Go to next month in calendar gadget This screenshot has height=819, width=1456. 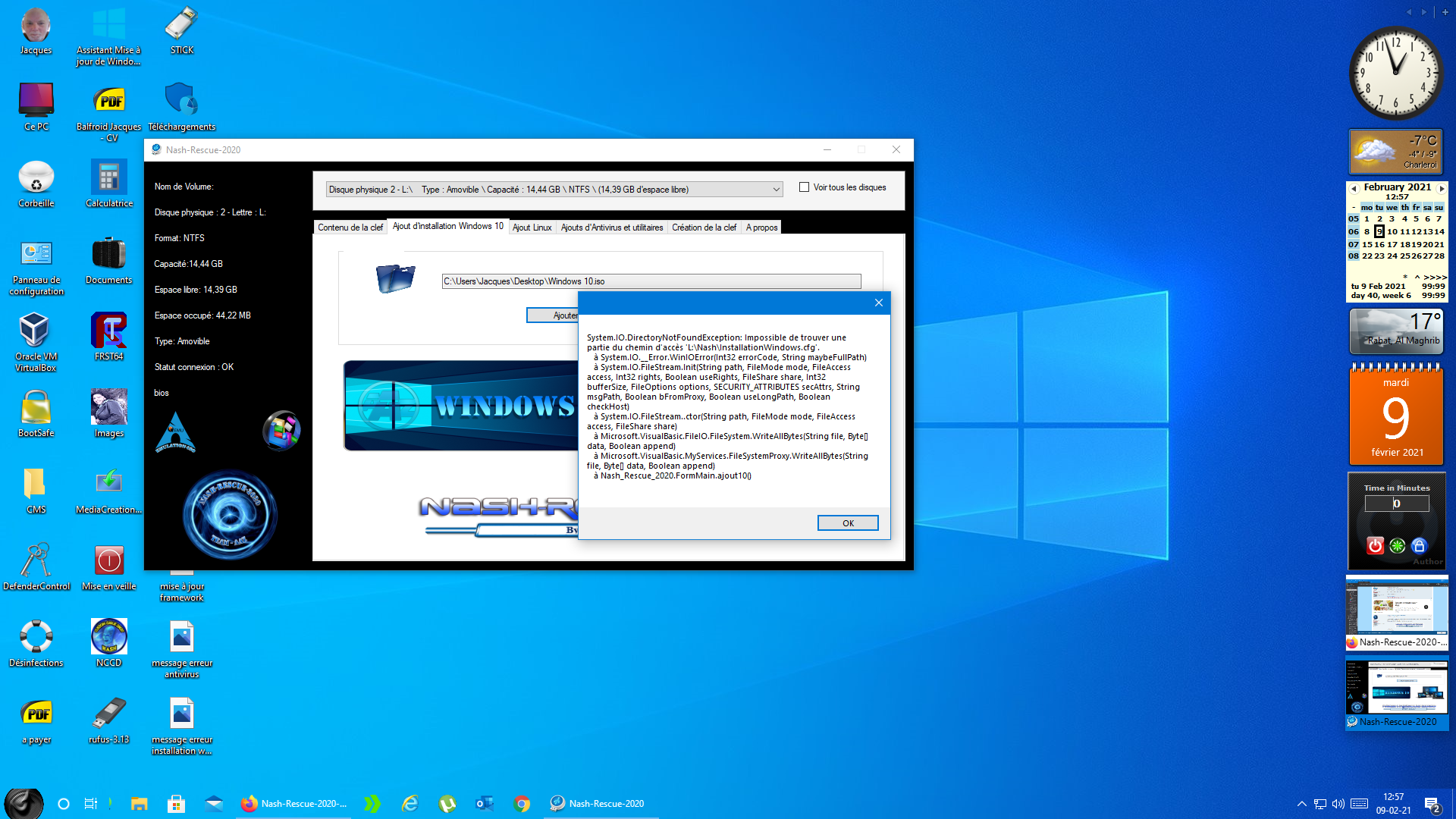(1442, 188)
